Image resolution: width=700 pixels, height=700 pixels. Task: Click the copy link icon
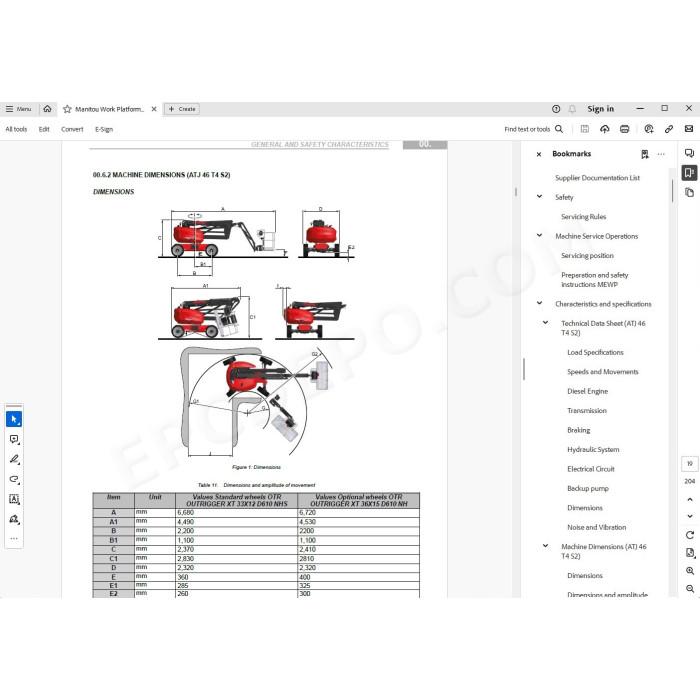point(669,129)
